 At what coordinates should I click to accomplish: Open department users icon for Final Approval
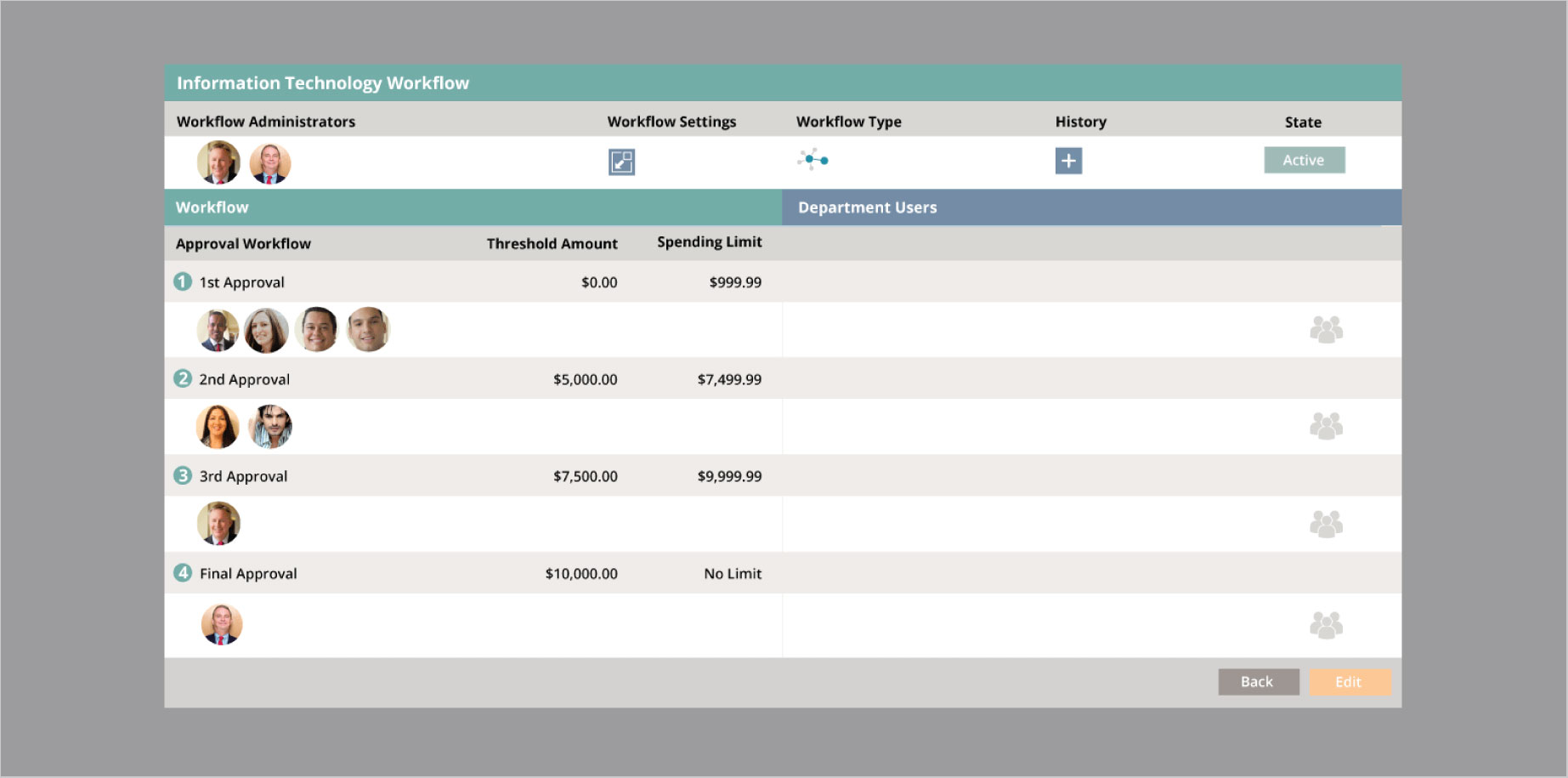click(x=1326, y=626)
